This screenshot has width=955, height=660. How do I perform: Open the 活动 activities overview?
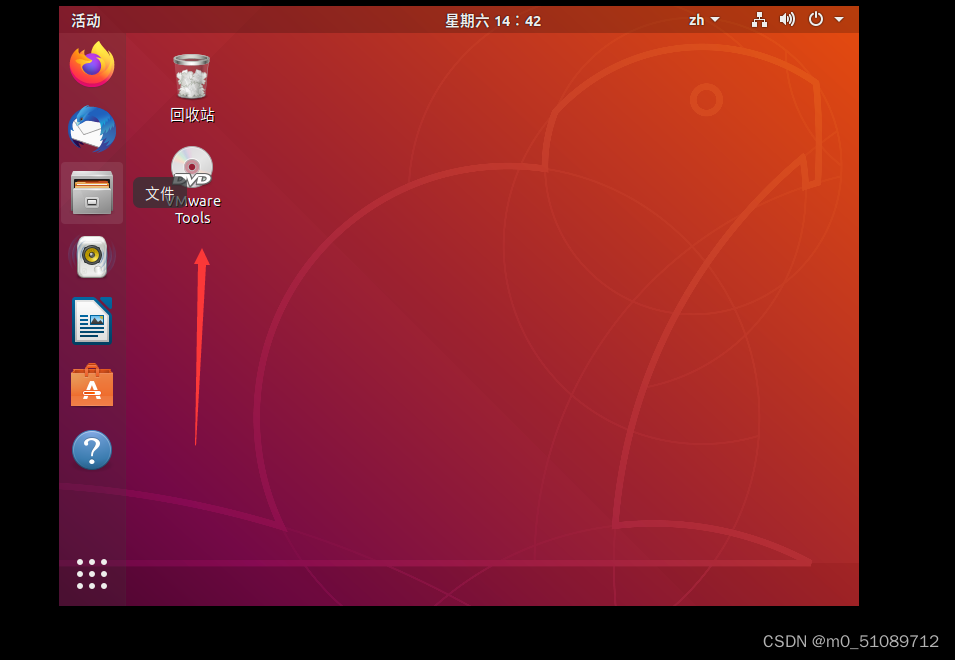[x=86, y=21]
